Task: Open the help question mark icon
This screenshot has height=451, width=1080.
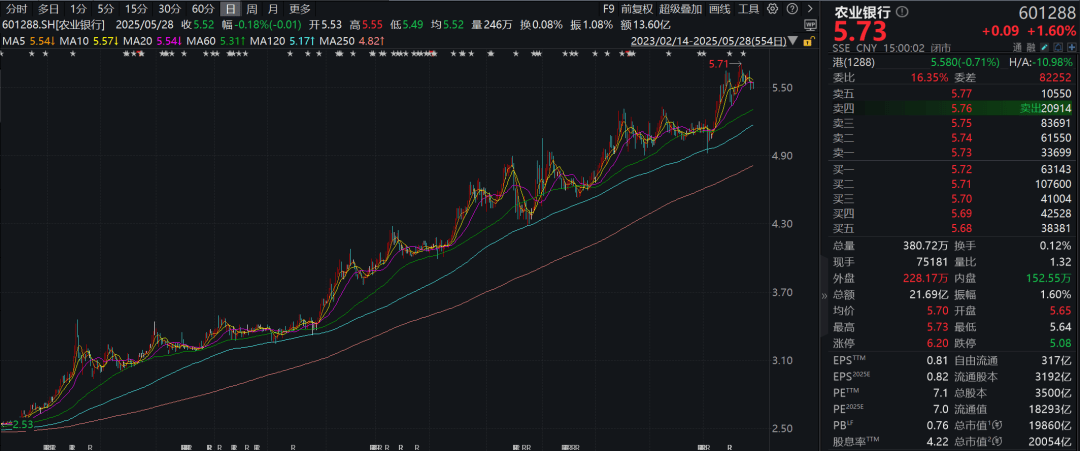Action: [x=792, y=9]
